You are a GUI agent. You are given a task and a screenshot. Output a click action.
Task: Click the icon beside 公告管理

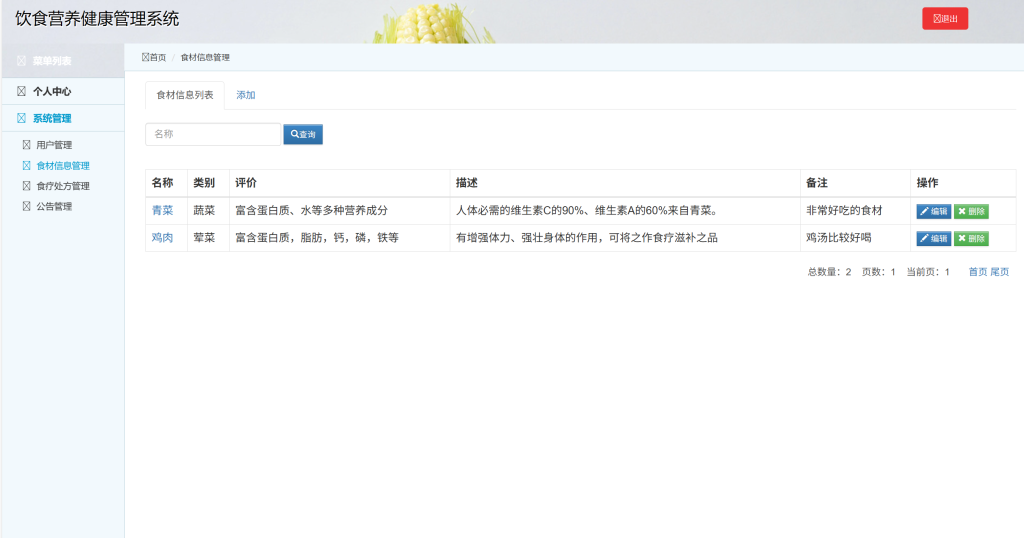[27, 206]
